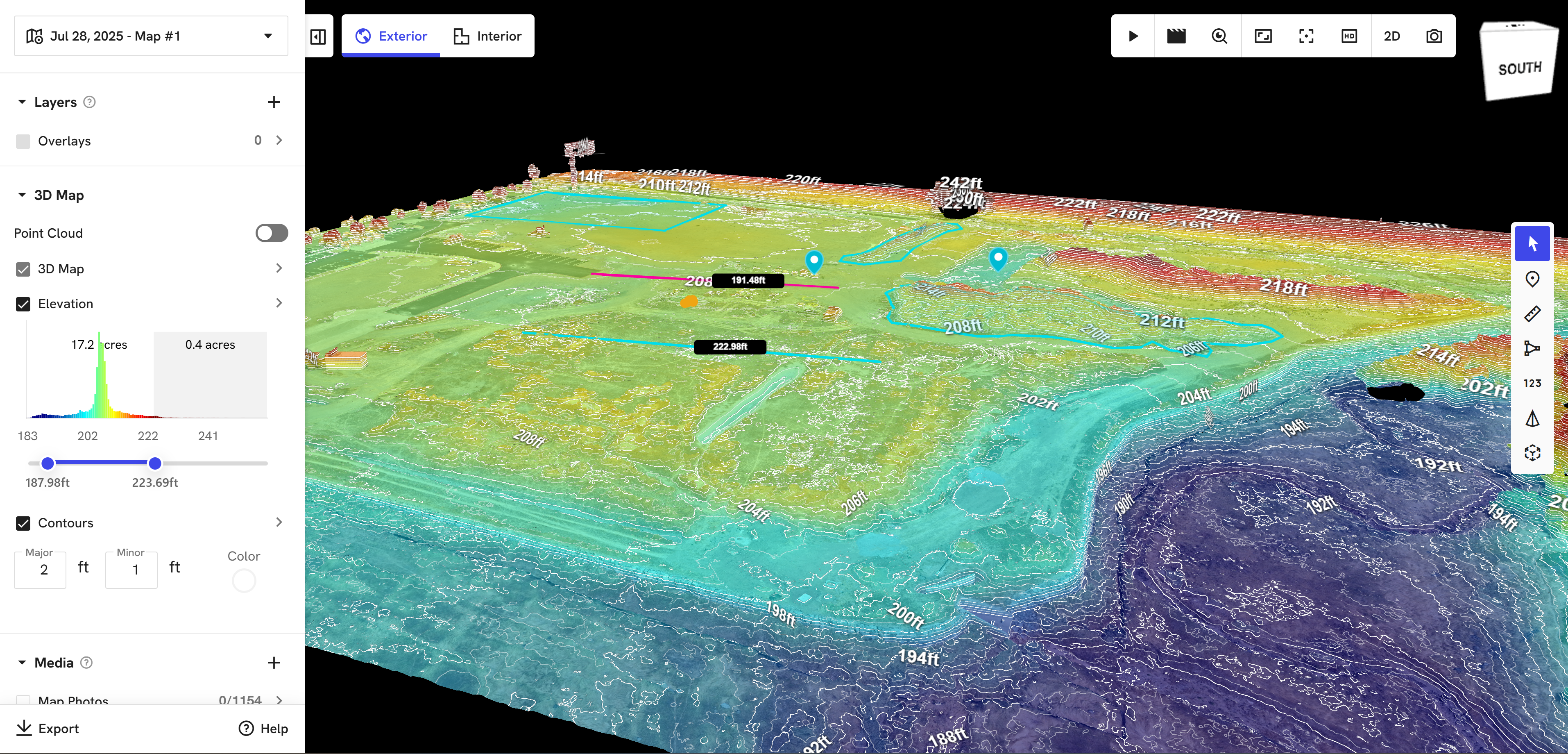Click the play flythrough button
This screenshot has width=1568, height=754.
click(1133, 36)
